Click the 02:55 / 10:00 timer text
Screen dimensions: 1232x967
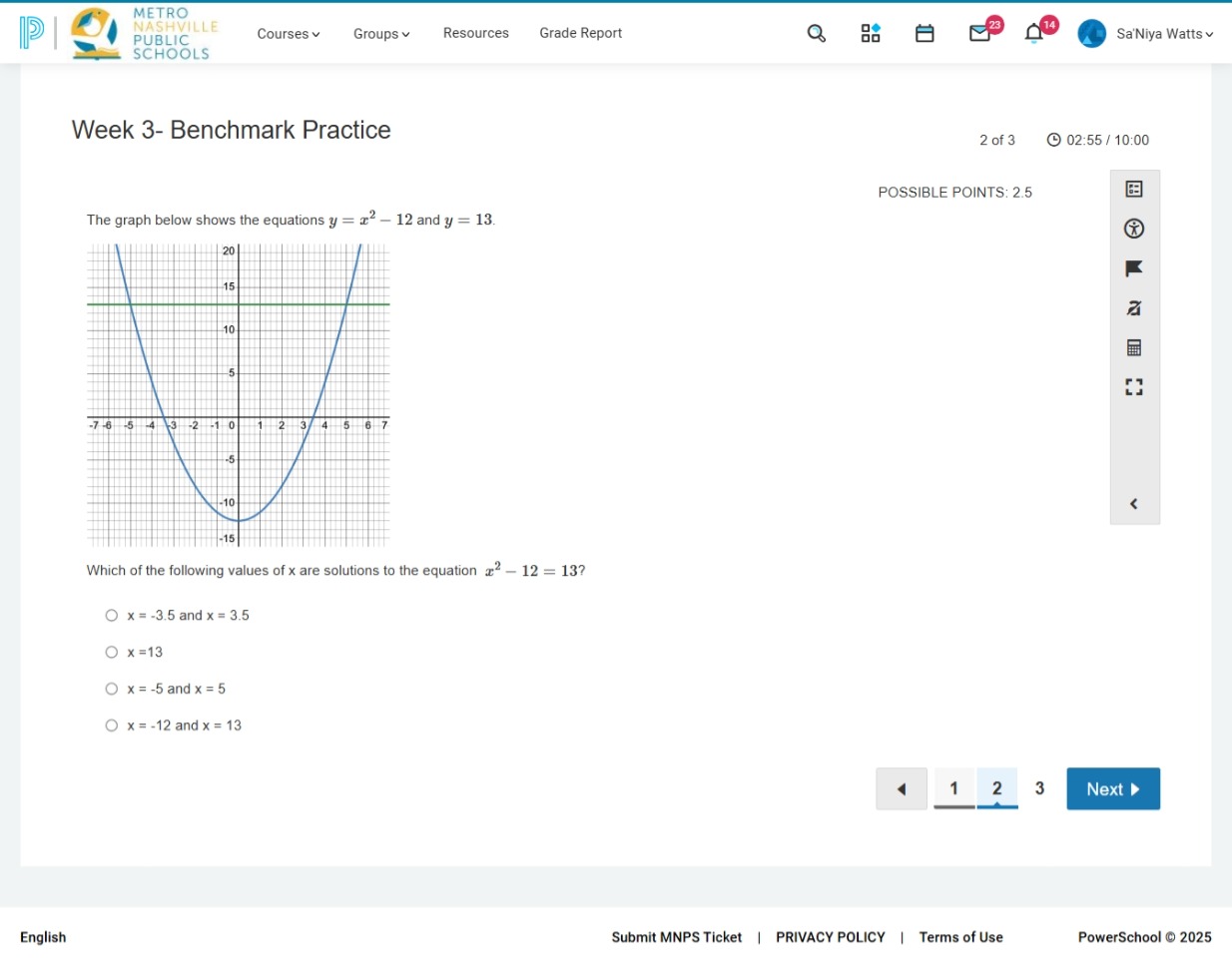pyautogui.click(x=1107, y=140)
